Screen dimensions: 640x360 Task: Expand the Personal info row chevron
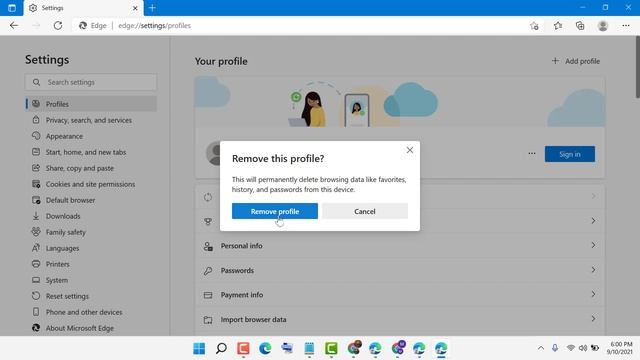pyautogui.click(x=593, y=245)
